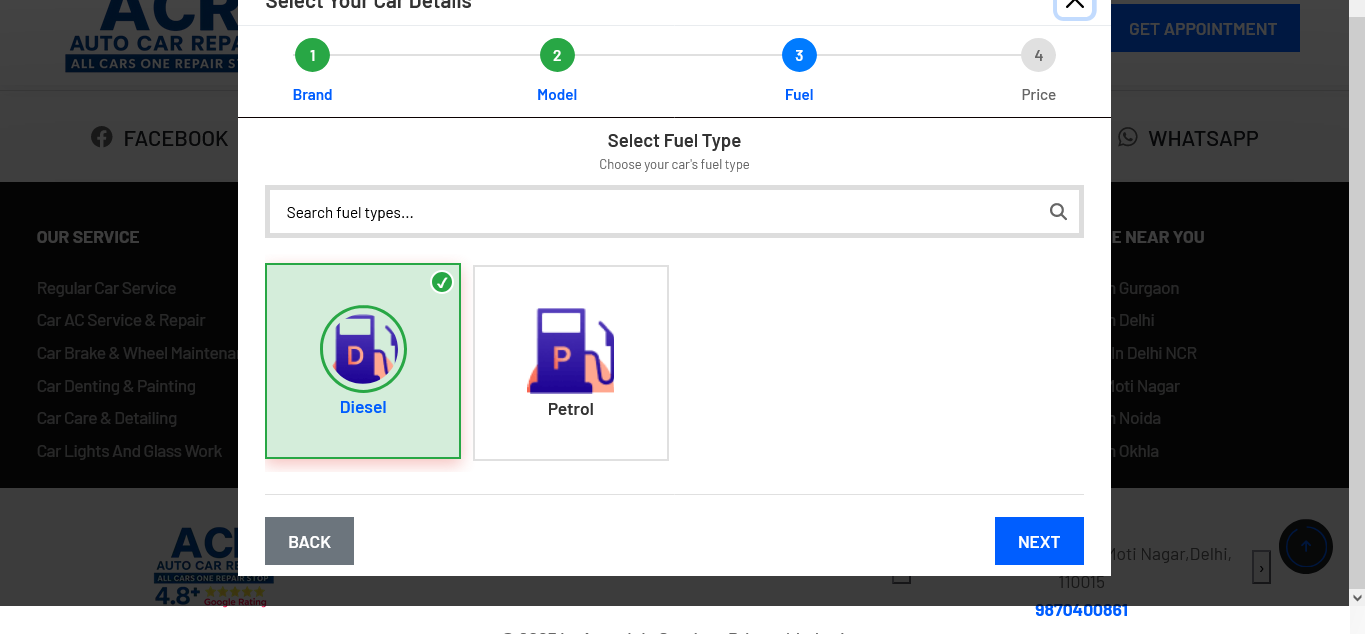
Task: Toggle the green Diesel checkmark badge
Action: (442, 282)
